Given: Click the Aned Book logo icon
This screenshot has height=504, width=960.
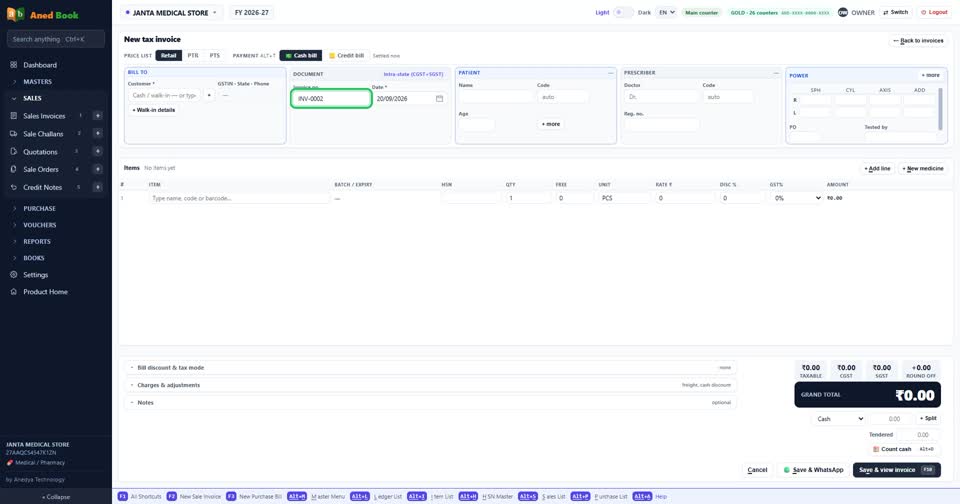Looking at the screenshot, I should (x=15, y=14).
